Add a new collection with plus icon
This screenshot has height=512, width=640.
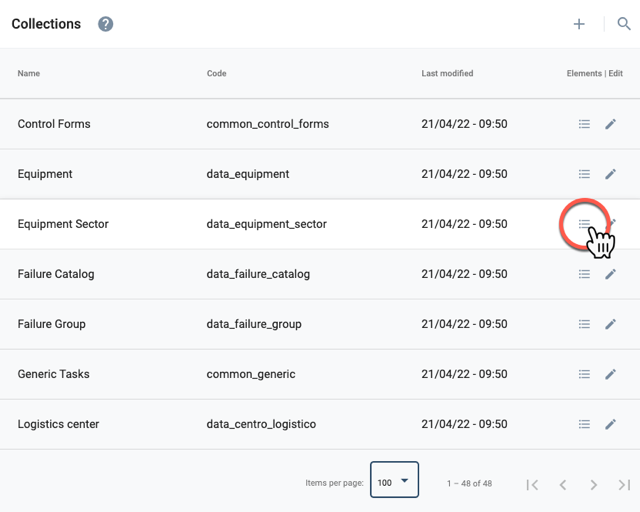(579, 24)
